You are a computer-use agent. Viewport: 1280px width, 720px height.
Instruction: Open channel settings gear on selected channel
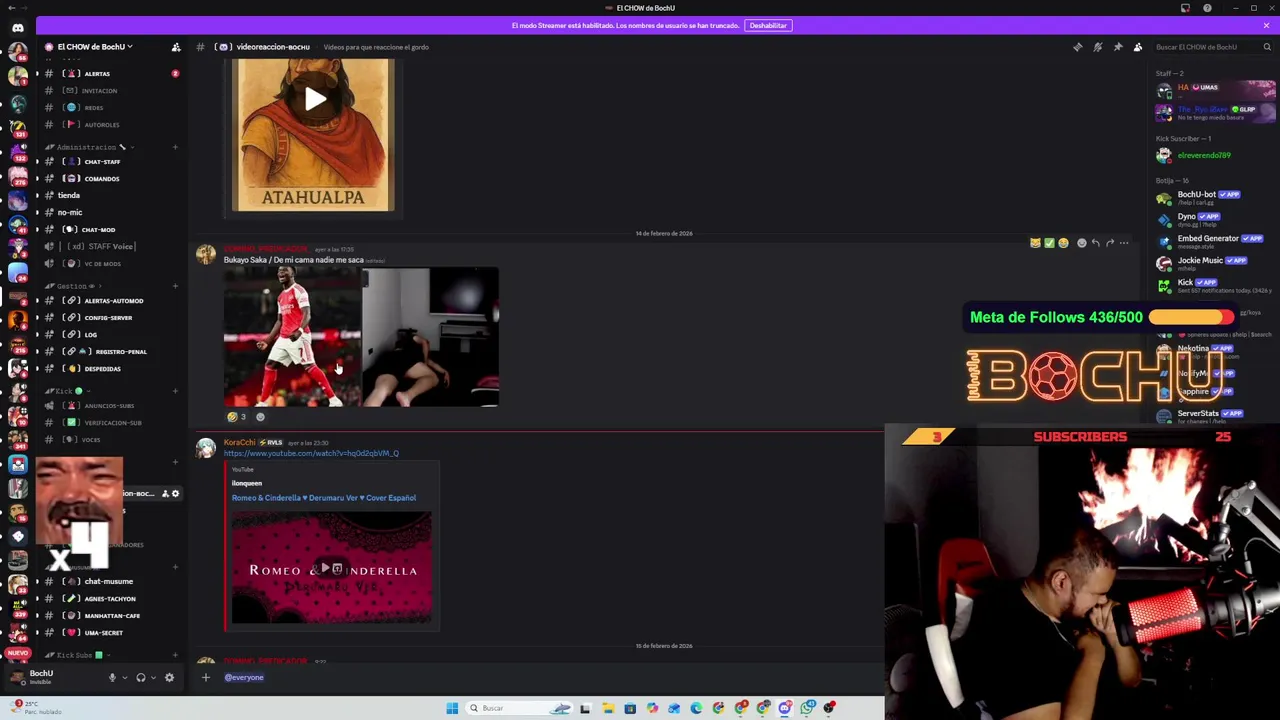point(175,493)
